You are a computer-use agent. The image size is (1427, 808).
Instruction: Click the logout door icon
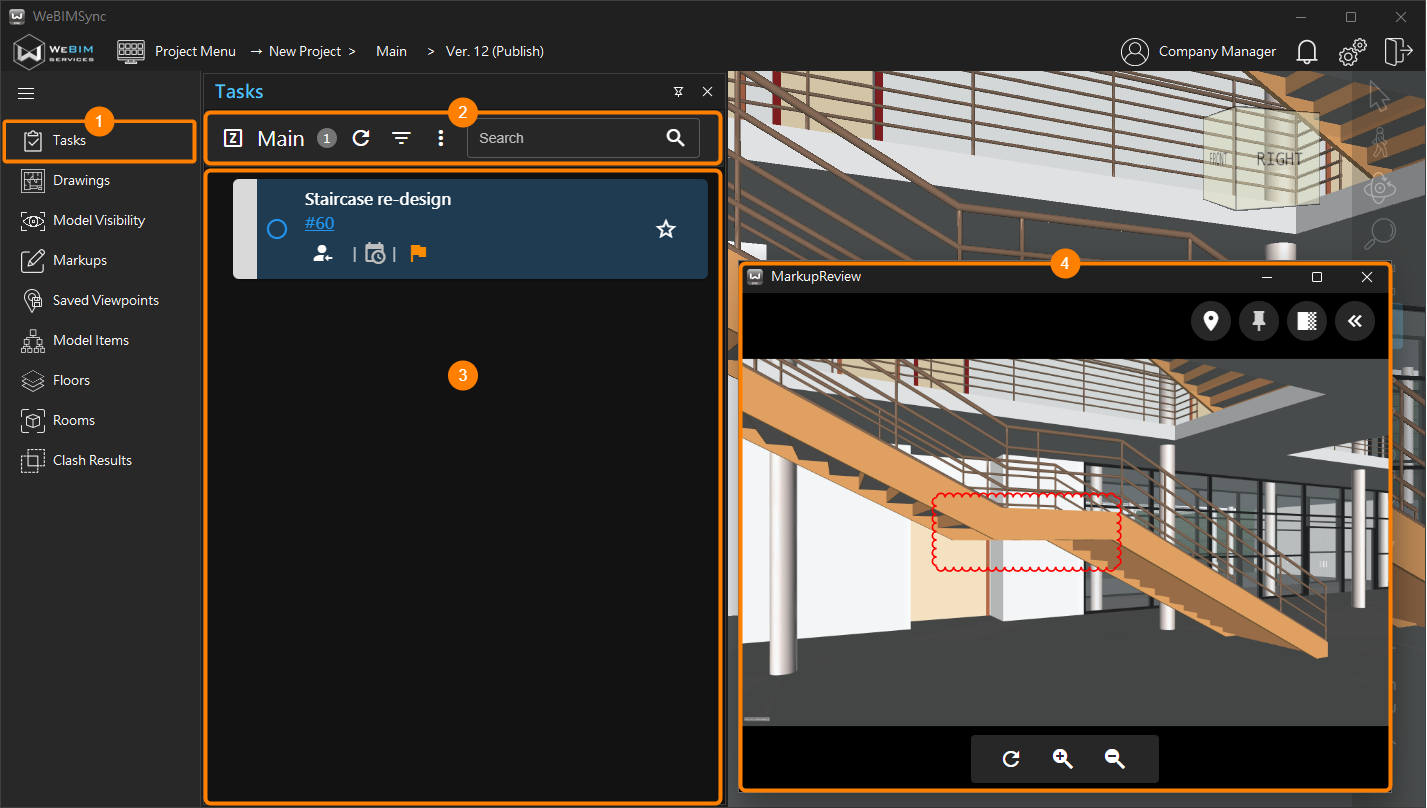1397,51
